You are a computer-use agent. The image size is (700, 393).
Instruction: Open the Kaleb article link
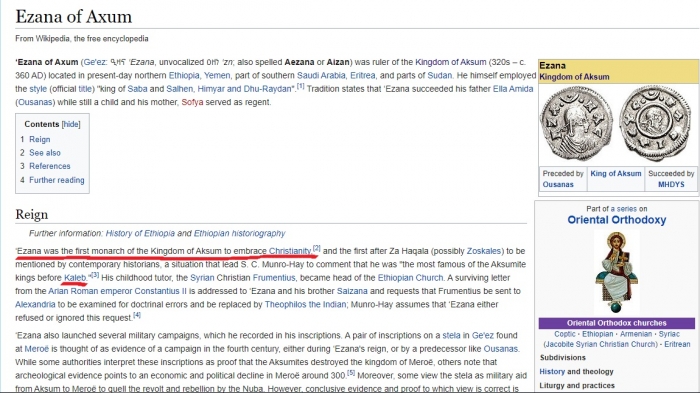point(75,278)
